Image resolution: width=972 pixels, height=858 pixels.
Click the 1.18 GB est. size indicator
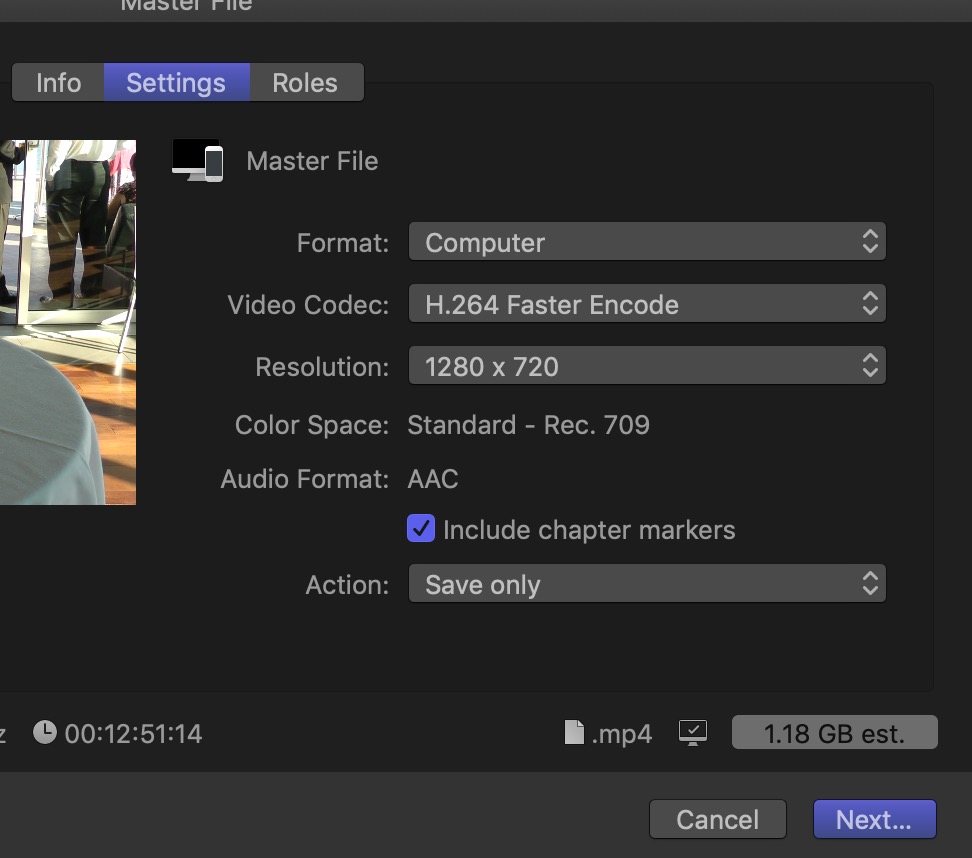click(834, 733)
